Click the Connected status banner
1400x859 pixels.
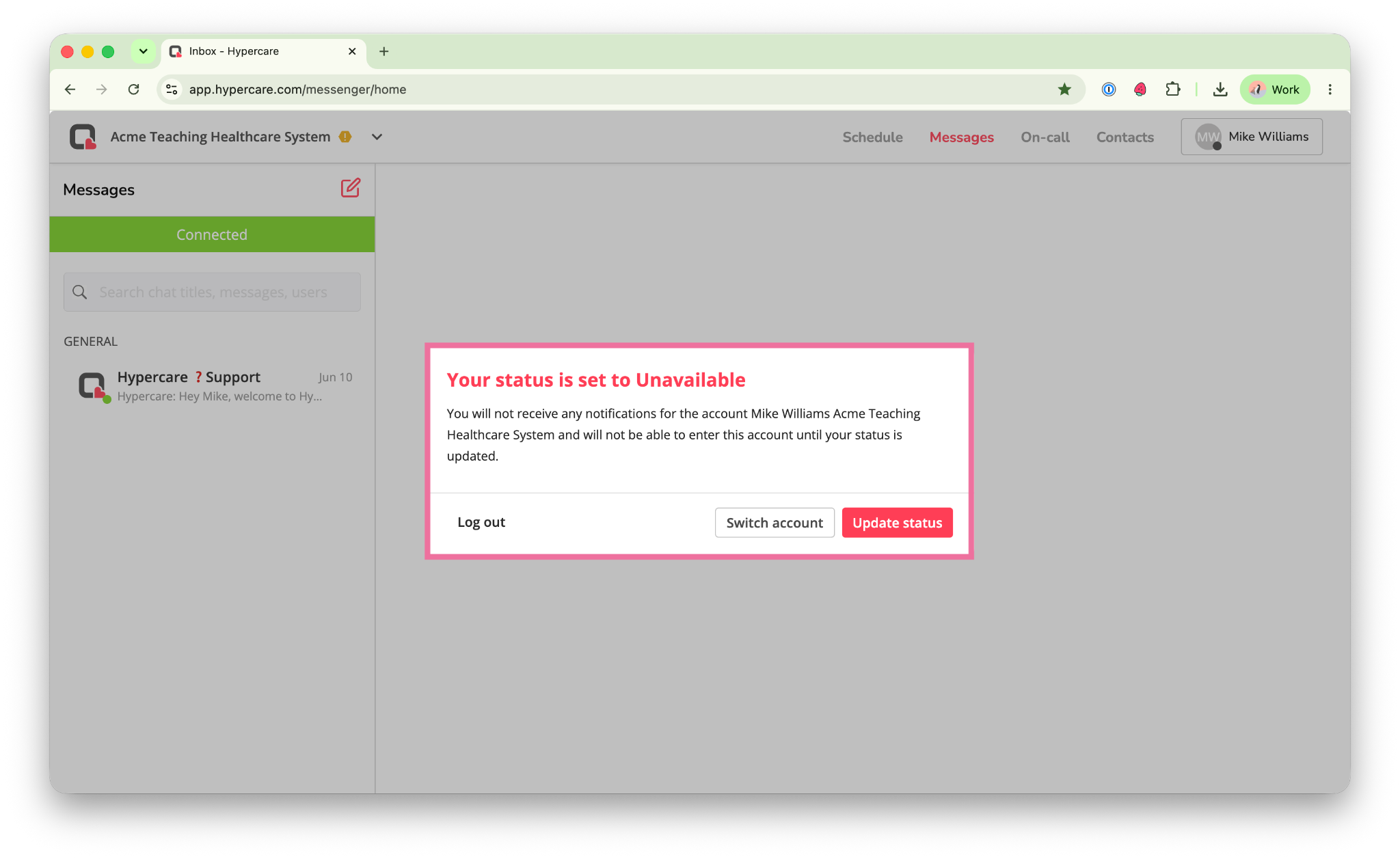pyautogui.click(x=212, y=234)
